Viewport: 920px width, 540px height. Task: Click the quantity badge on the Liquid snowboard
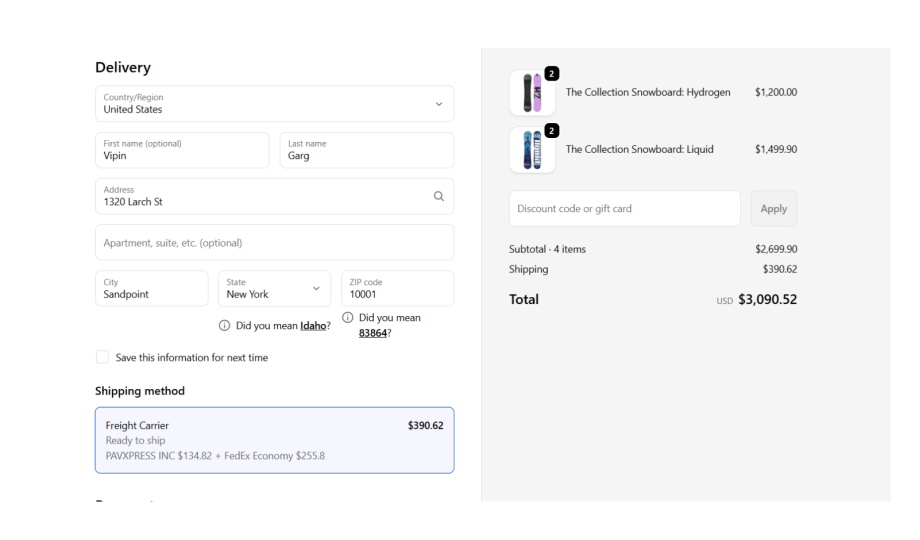click(x=552, y=131)
